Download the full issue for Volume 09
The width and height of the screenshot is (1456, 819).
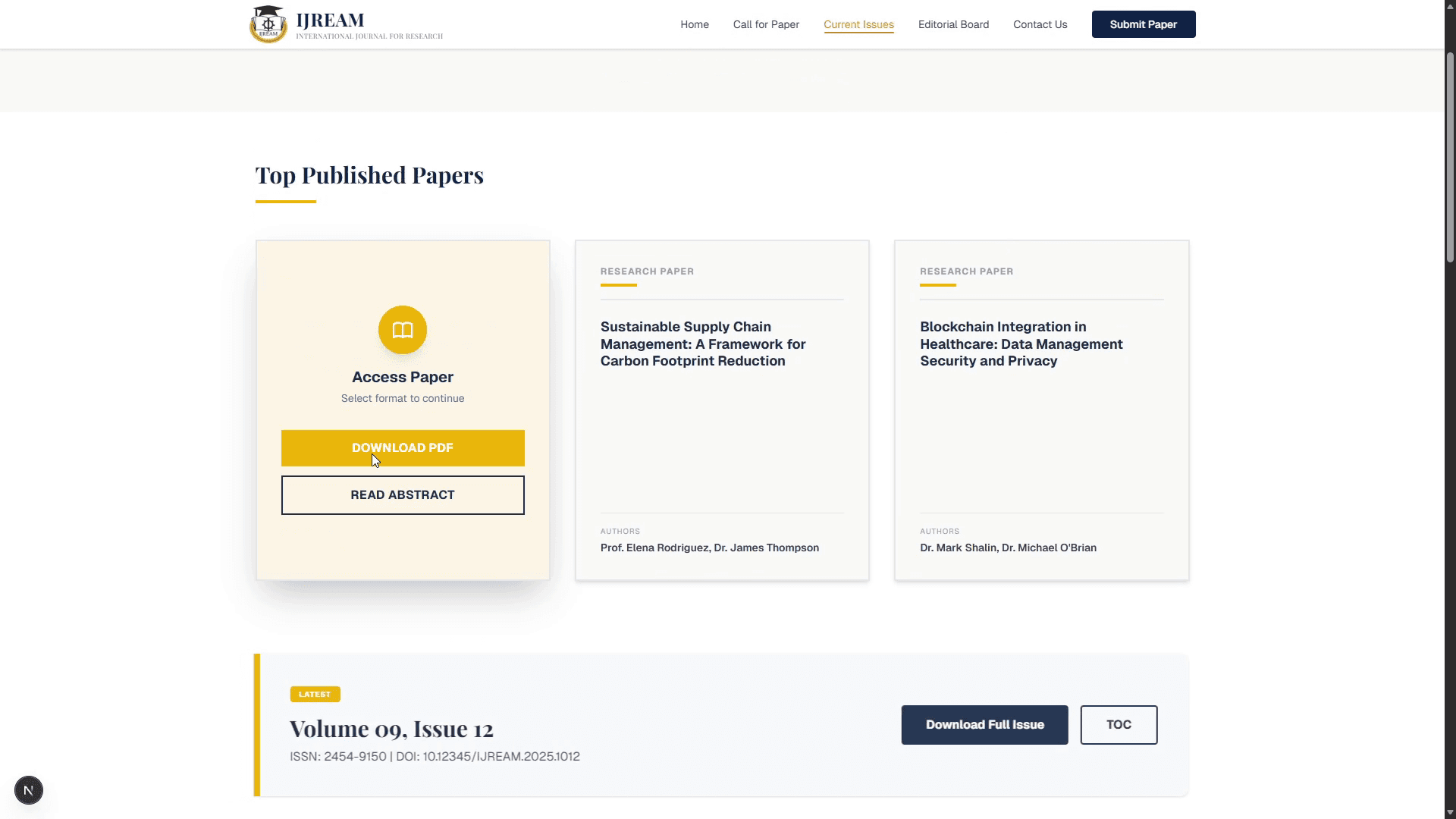click(x=984, y=725)
